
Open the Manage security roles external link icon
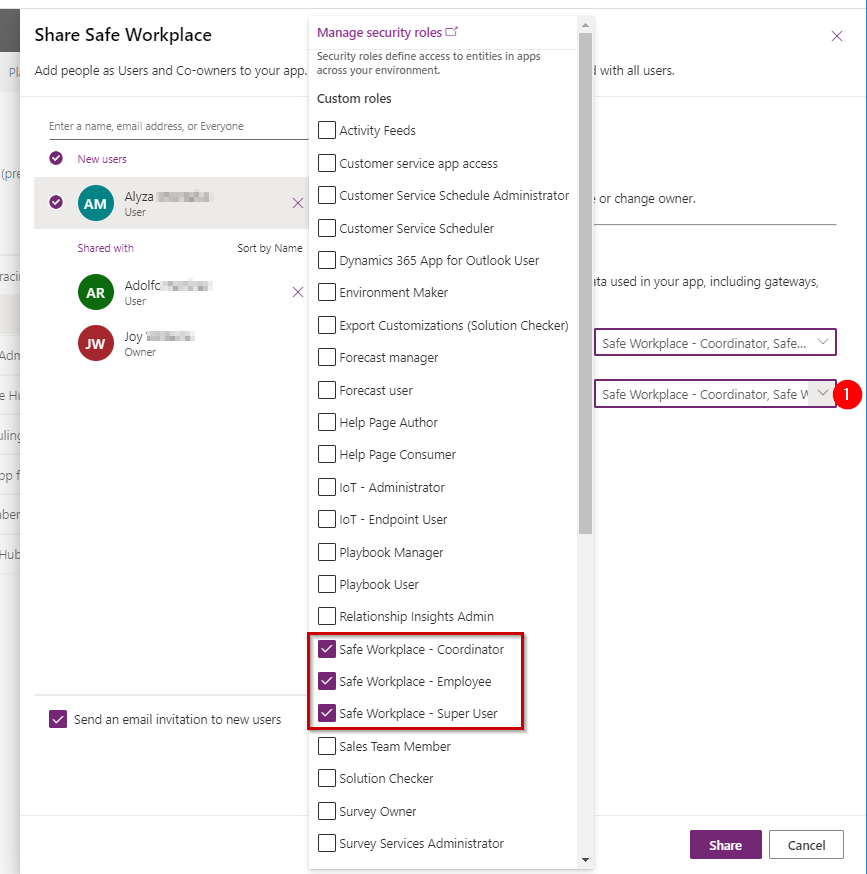click(452, 32)
